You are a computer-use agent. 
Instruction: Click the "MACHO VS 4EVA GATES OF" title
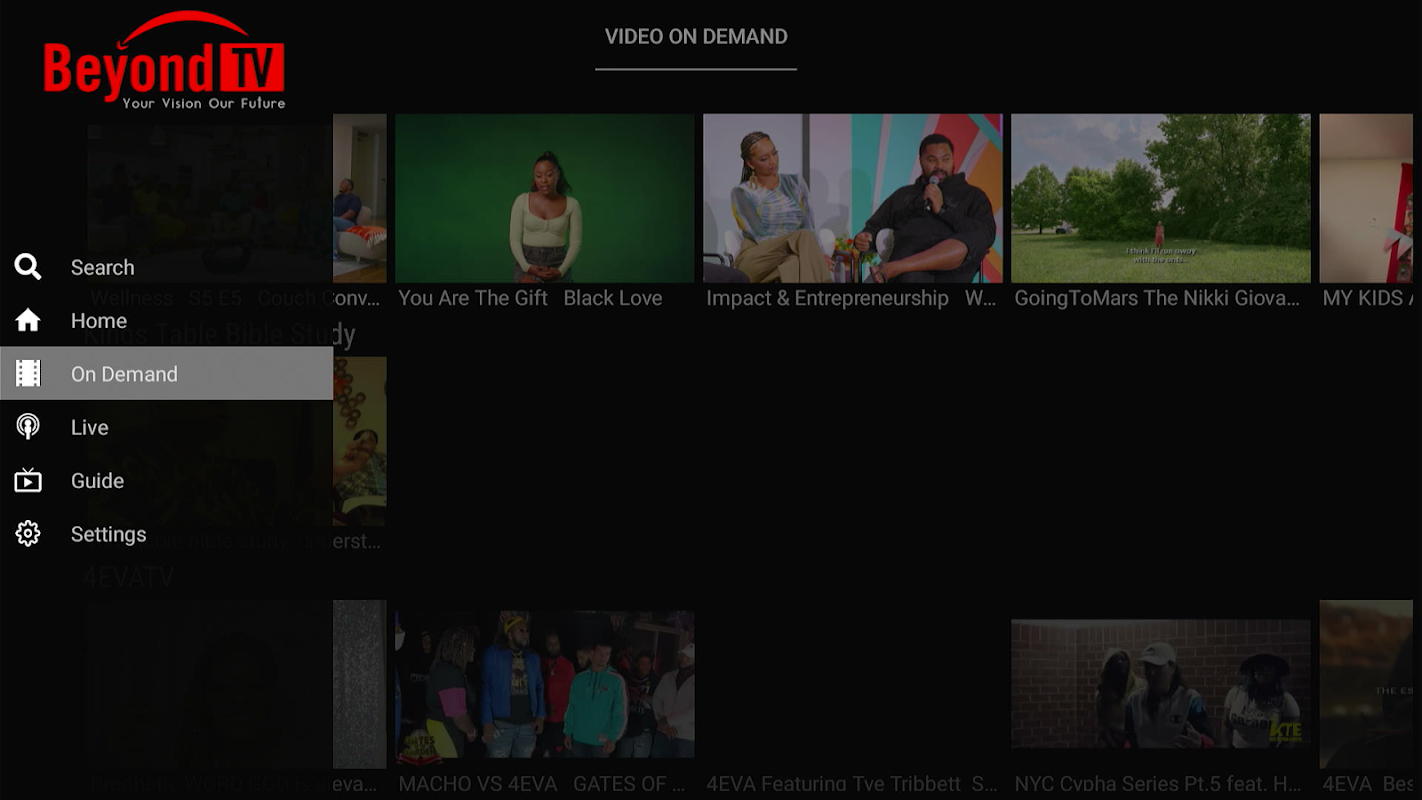click(542, 785)
